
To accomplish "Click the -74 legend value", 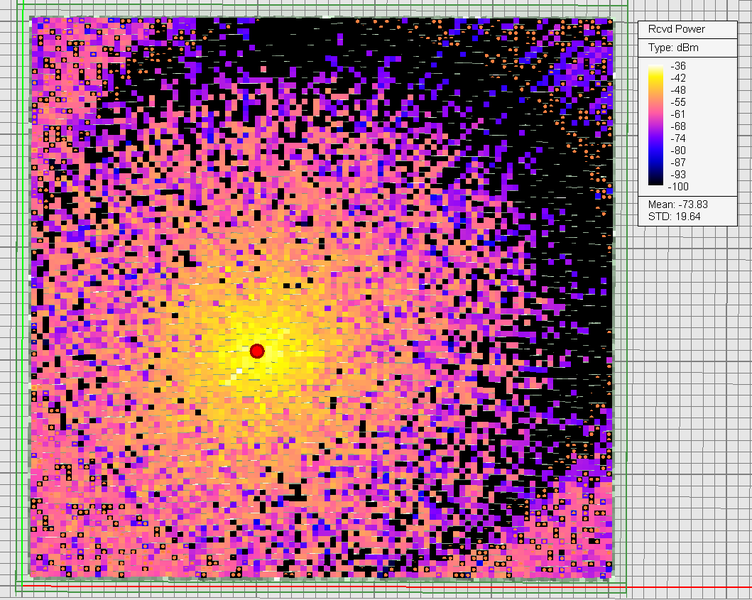I will click(x=678, y=138).
